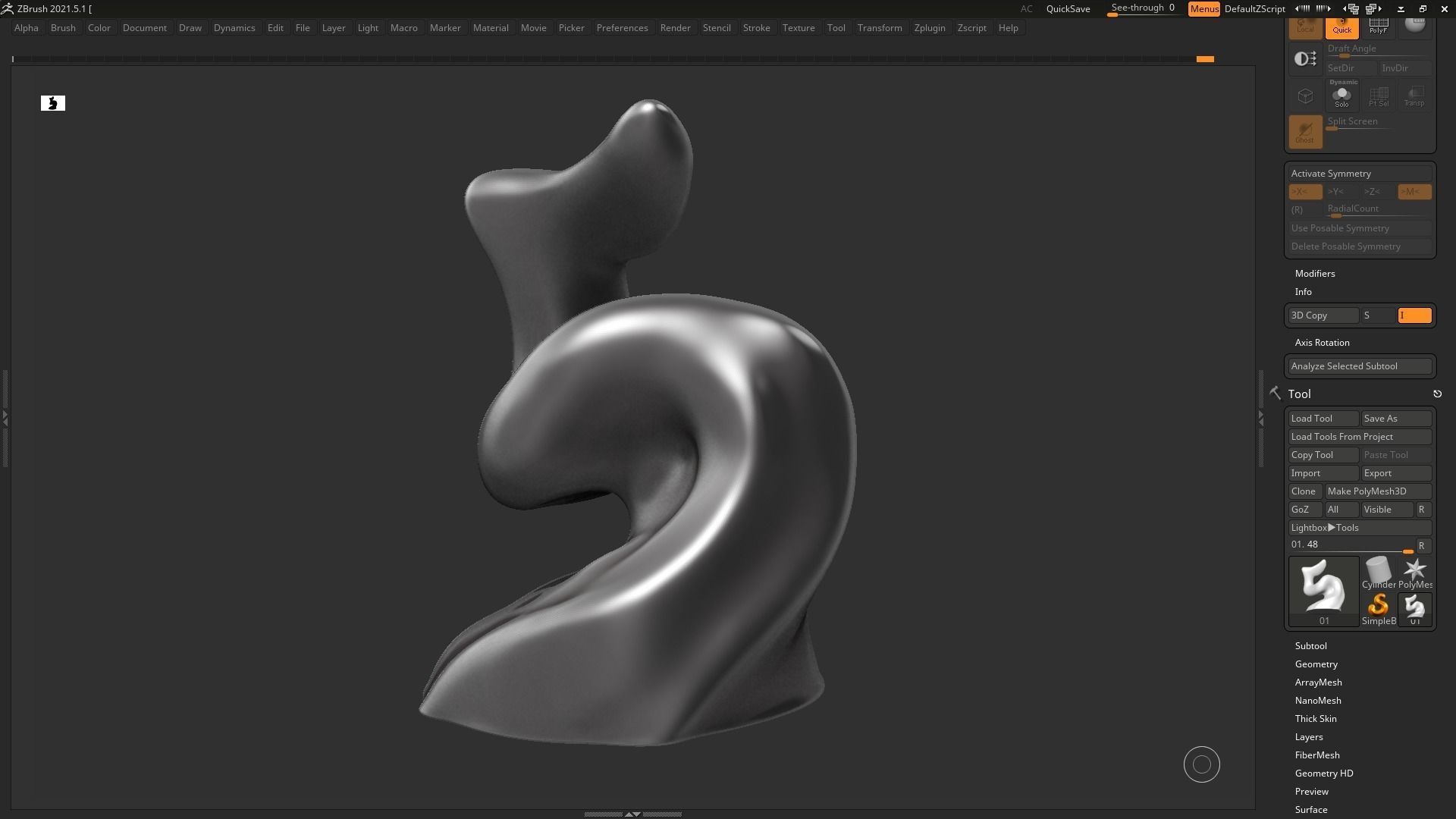Toggle the Local transform icon
The image size is (1456, 819).
[x=1305, y=28]
